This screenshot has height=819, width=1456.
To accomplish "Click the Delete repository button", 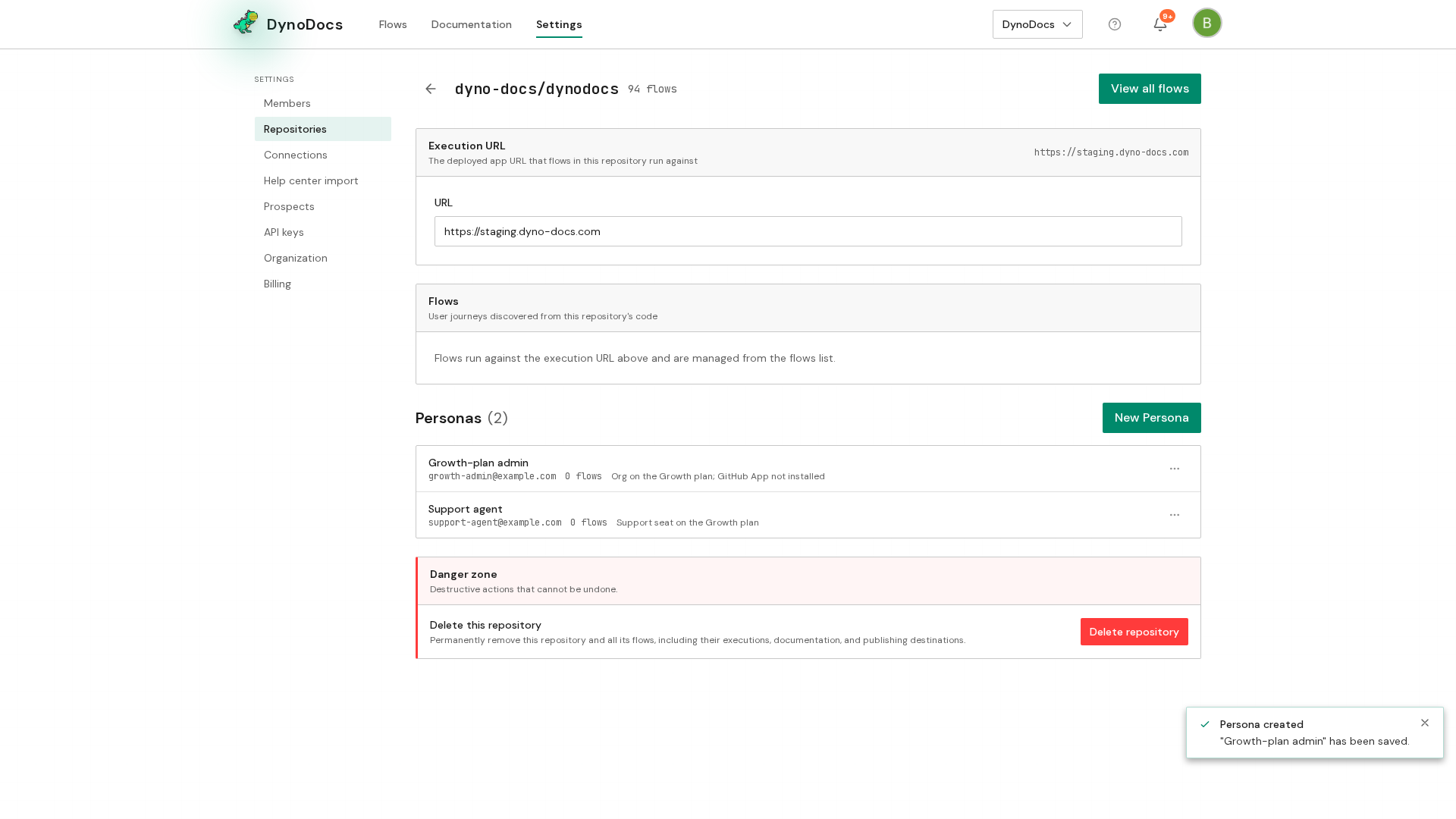I will (x=1134, y=632).
